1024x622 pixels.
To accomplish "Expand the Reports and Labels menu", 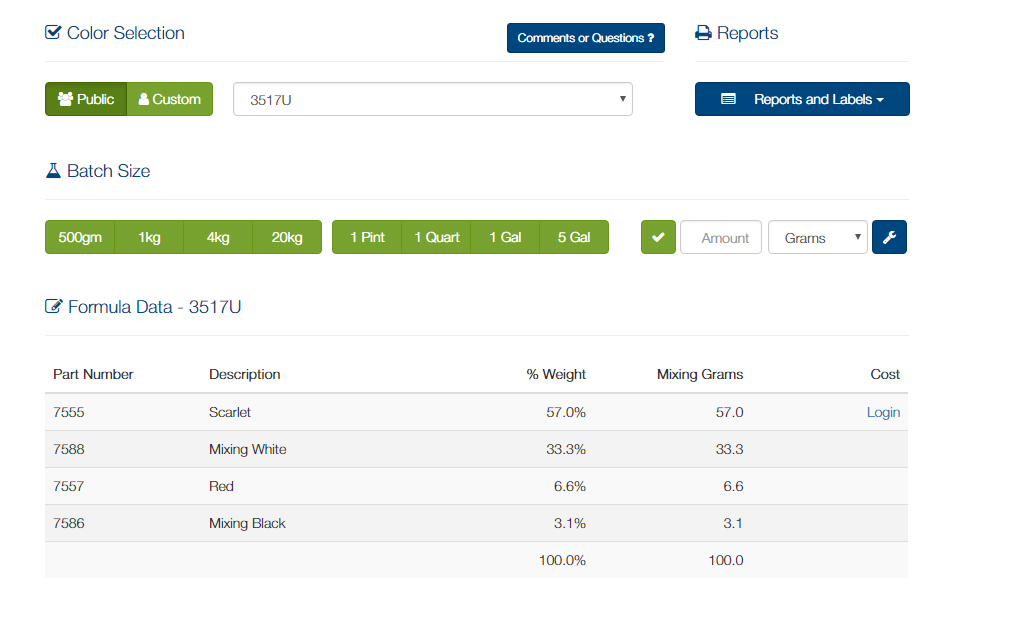I will pyautogui.click(x=802, y=99).
